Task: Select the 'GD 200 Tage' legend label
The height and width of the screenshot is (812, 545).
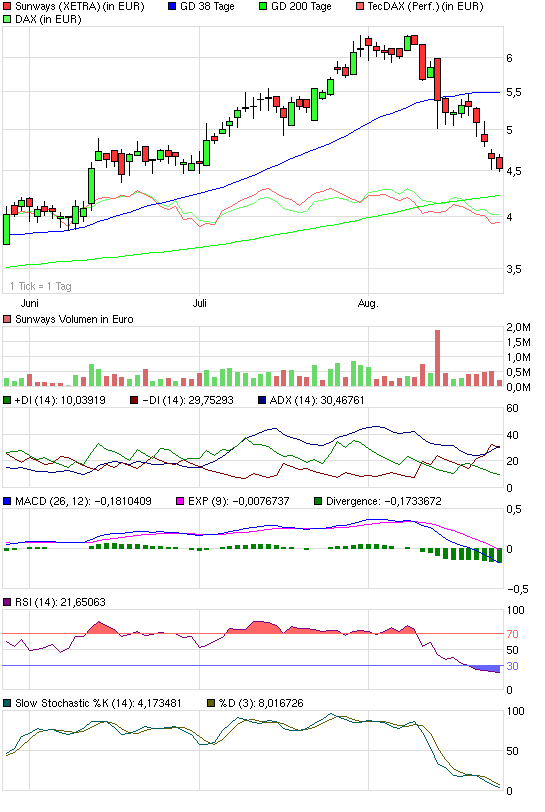Action: pyautogui.click(x=301, y=7)
